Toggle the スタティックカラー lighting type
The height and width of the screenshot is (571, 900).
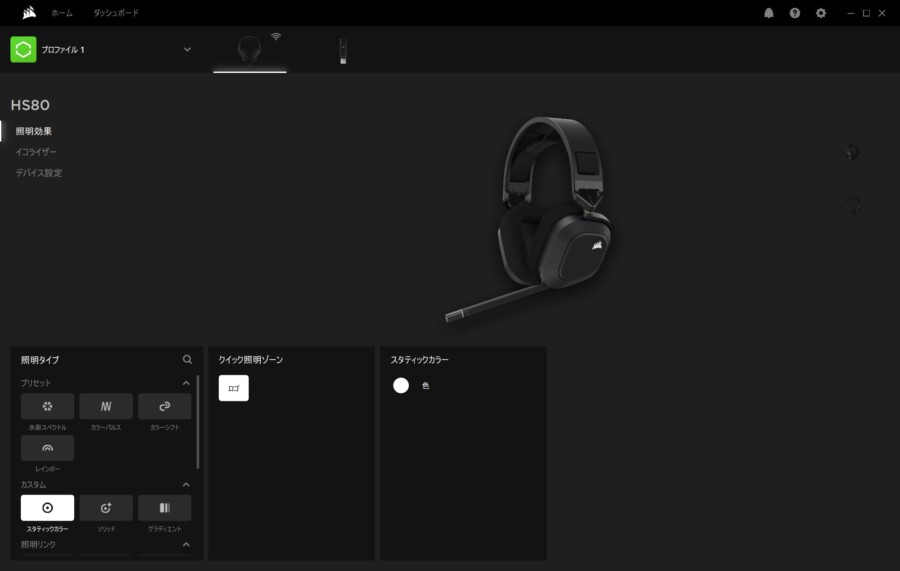47,508
